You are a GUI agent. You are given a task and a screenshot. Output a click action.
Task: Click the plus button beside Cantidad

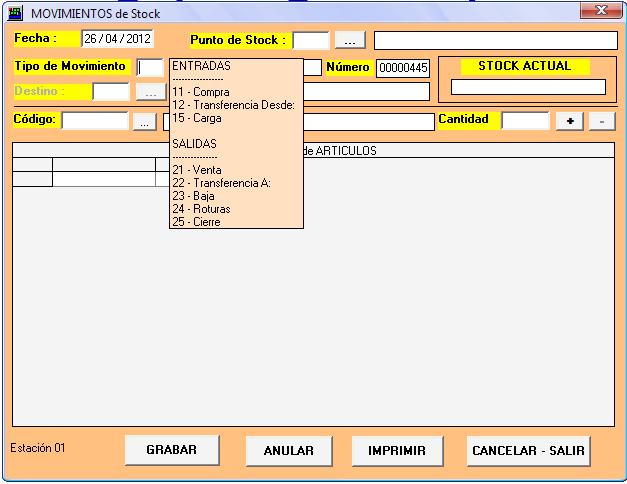pyautogui.click(x=570, y=121)
